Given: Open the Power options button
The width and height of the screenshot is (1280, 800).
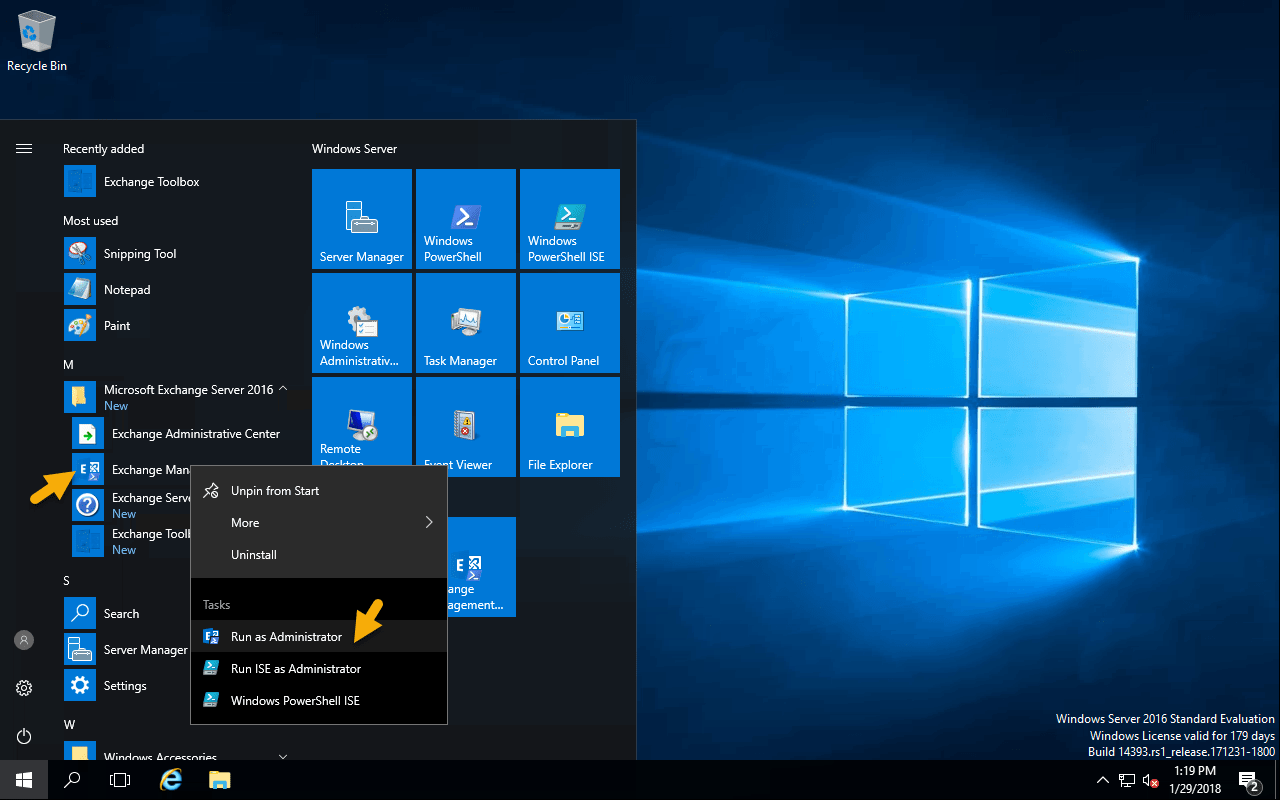Looking at the screenshot, I should tap(24, 736).
